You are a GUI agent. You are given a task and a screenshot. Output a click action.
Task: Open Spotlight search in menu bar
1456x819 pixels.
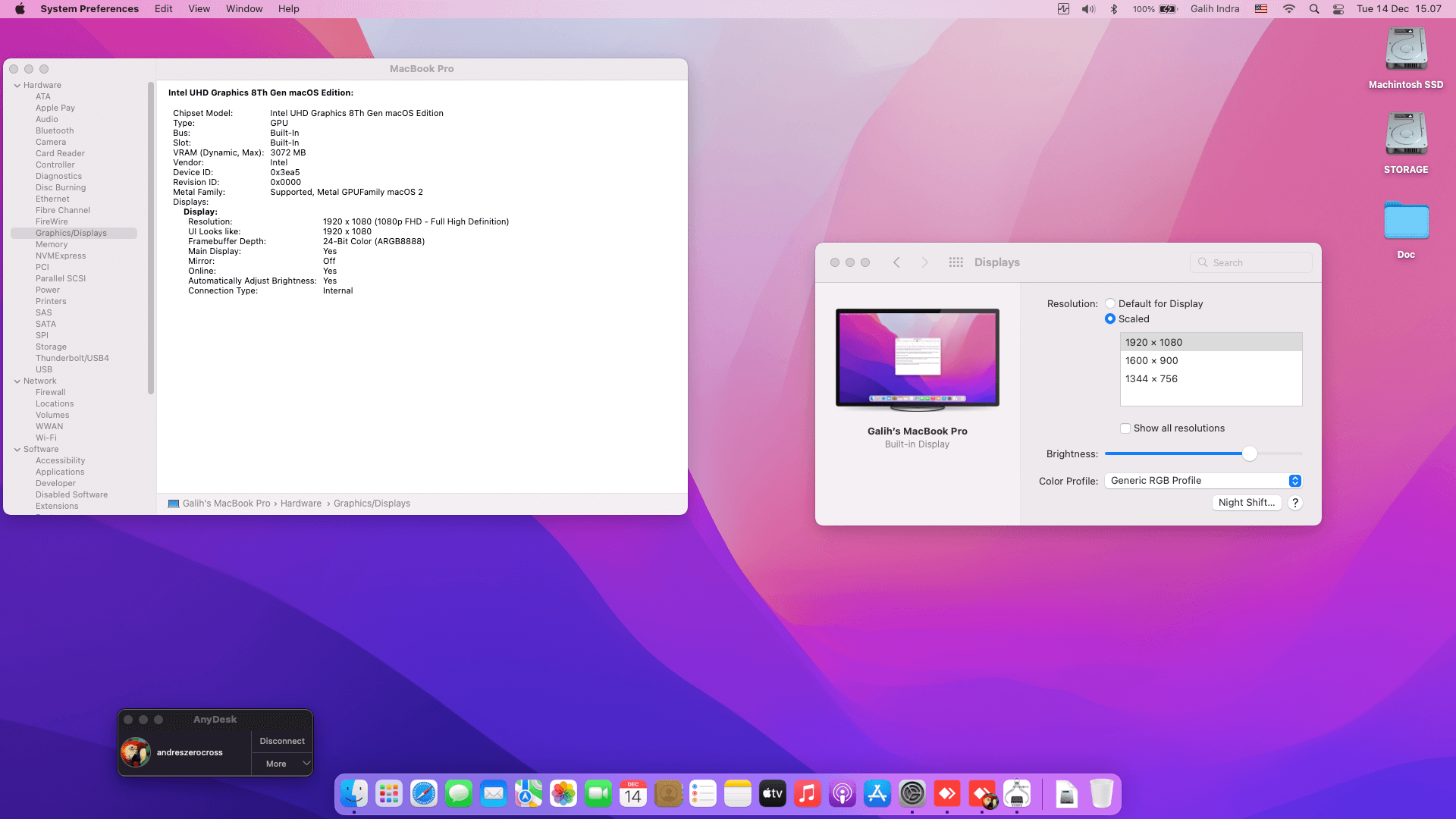[x=1314, y=9]
